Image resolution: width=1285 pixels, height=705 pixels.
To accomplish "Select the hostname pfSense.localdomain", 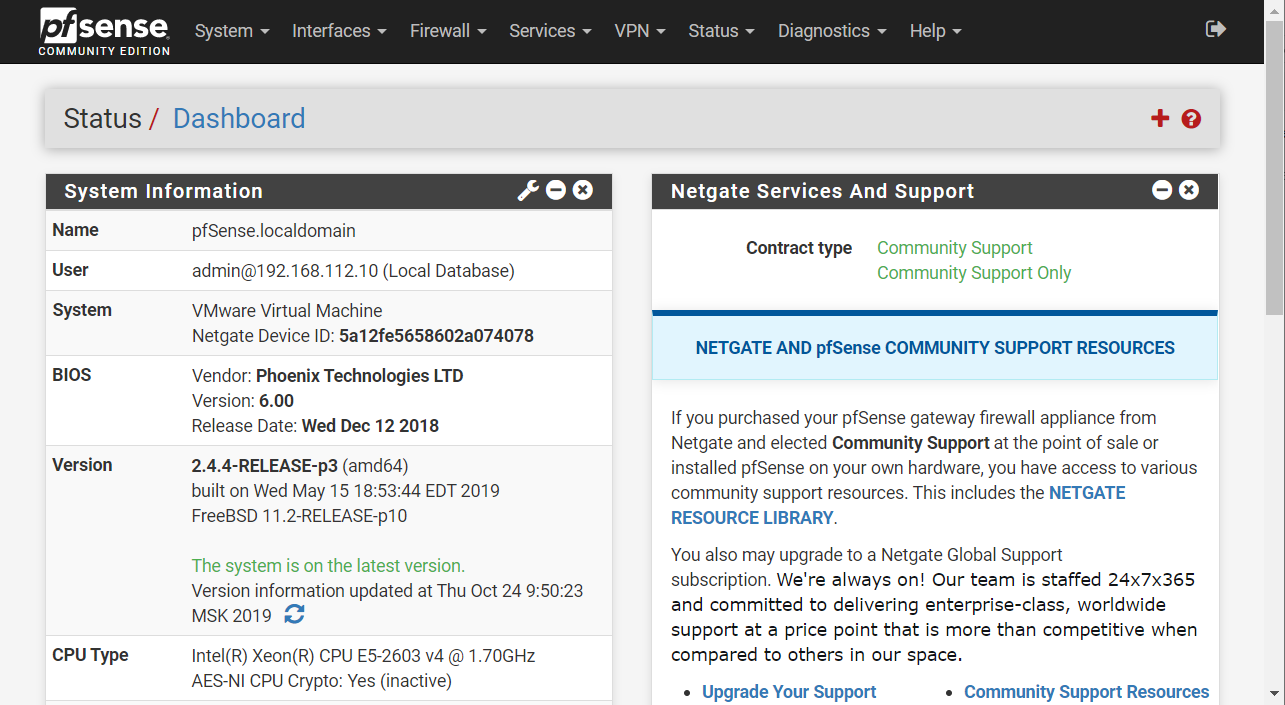I will 274,231.
